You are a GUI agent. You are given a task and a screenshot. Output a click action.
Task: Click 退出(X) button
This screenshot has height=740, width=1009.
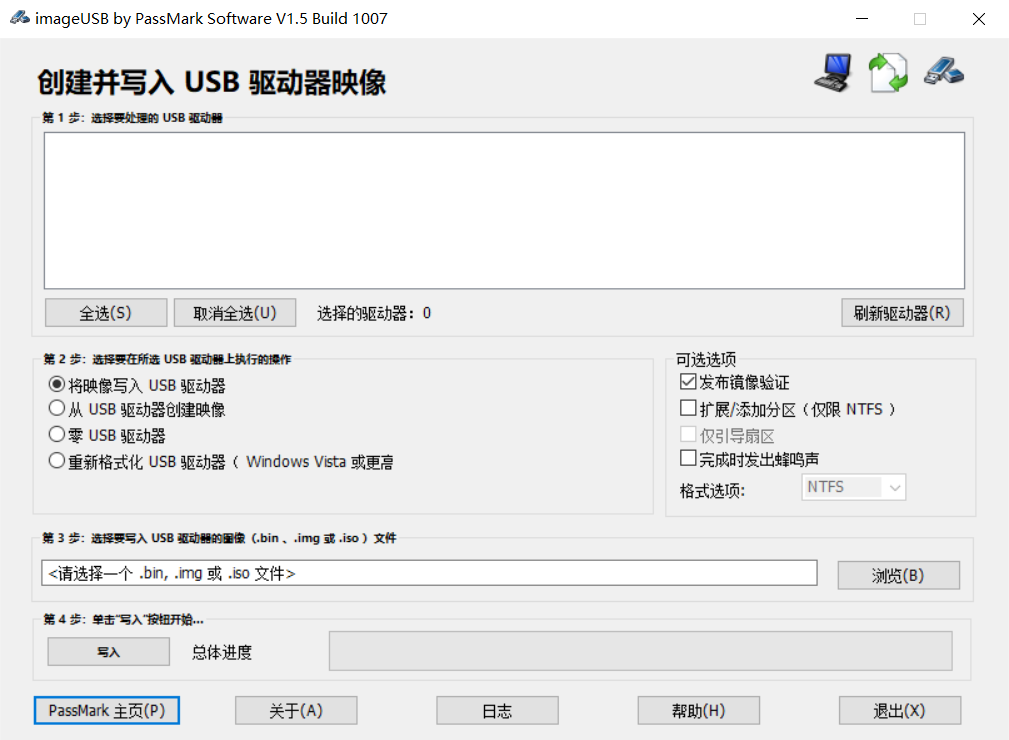click(900, 710)
